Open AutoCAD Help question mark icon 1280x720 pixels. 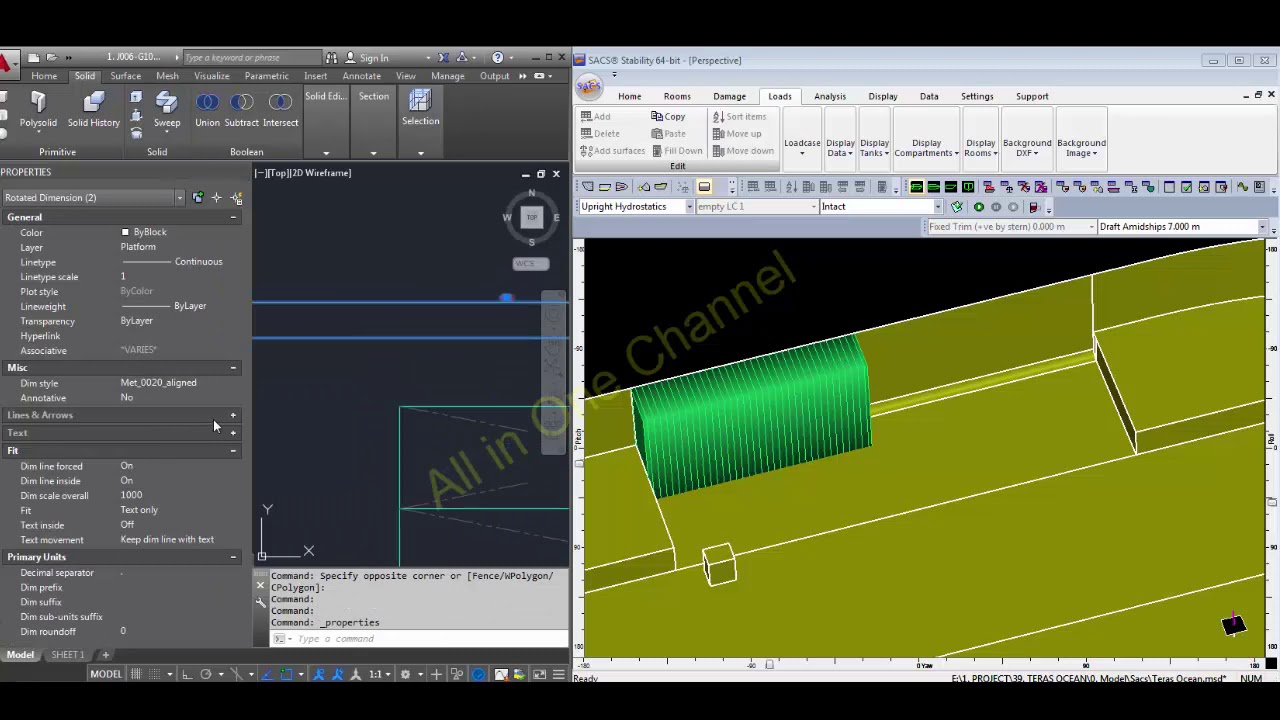498,57
